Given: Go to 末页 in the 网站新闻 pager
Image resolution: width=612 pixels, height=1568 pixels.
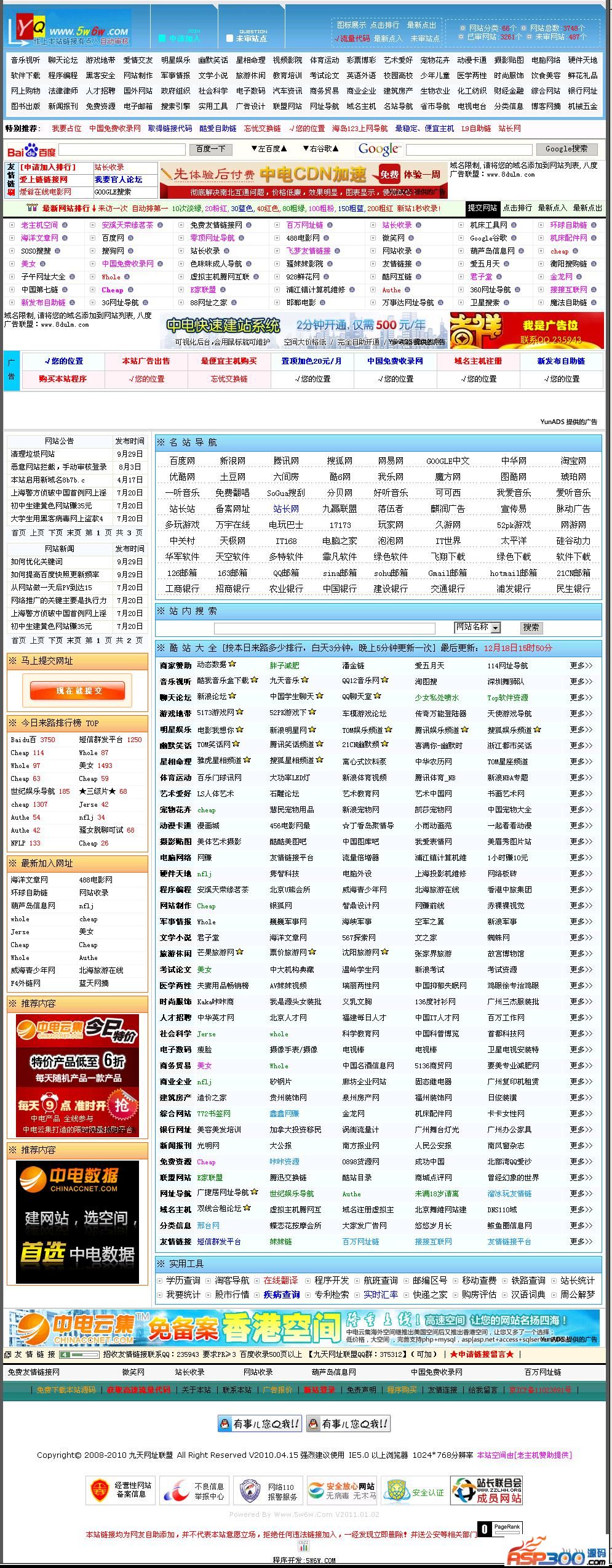Looking at the screenshot, I should [x=74, y=640].
